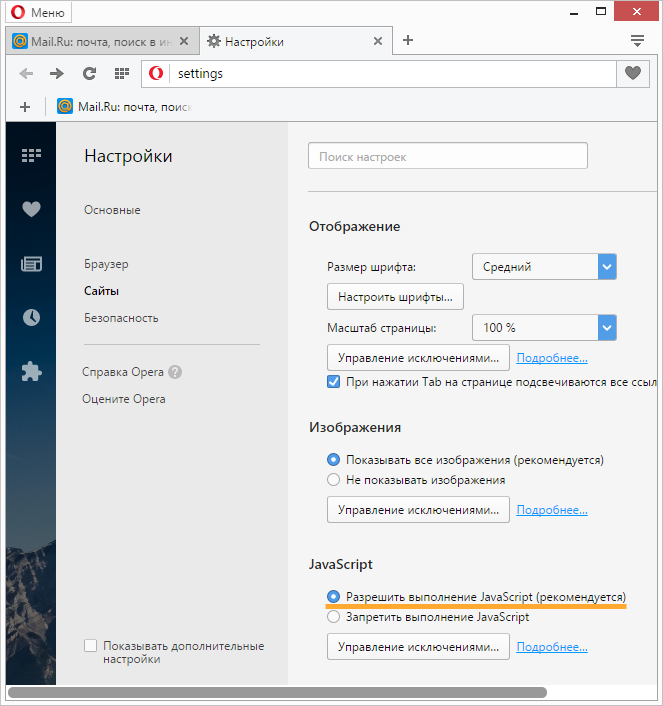Open Speed Dial from the sidebar grid icon

(31, 155)
